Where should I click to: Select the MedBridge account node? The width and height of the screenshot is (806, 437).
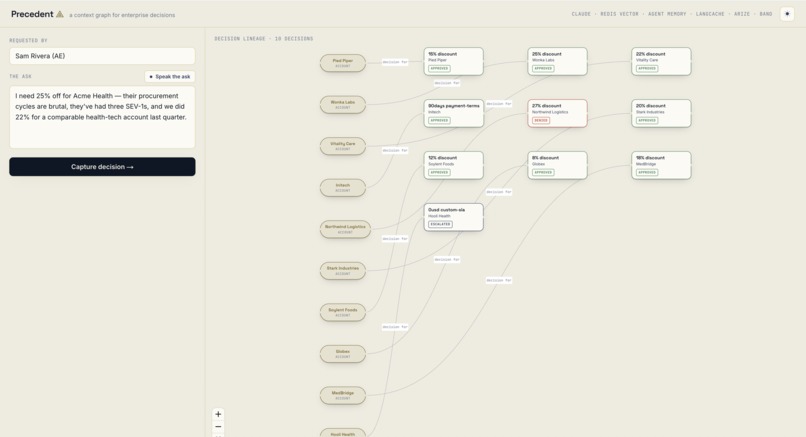(343, 395)
